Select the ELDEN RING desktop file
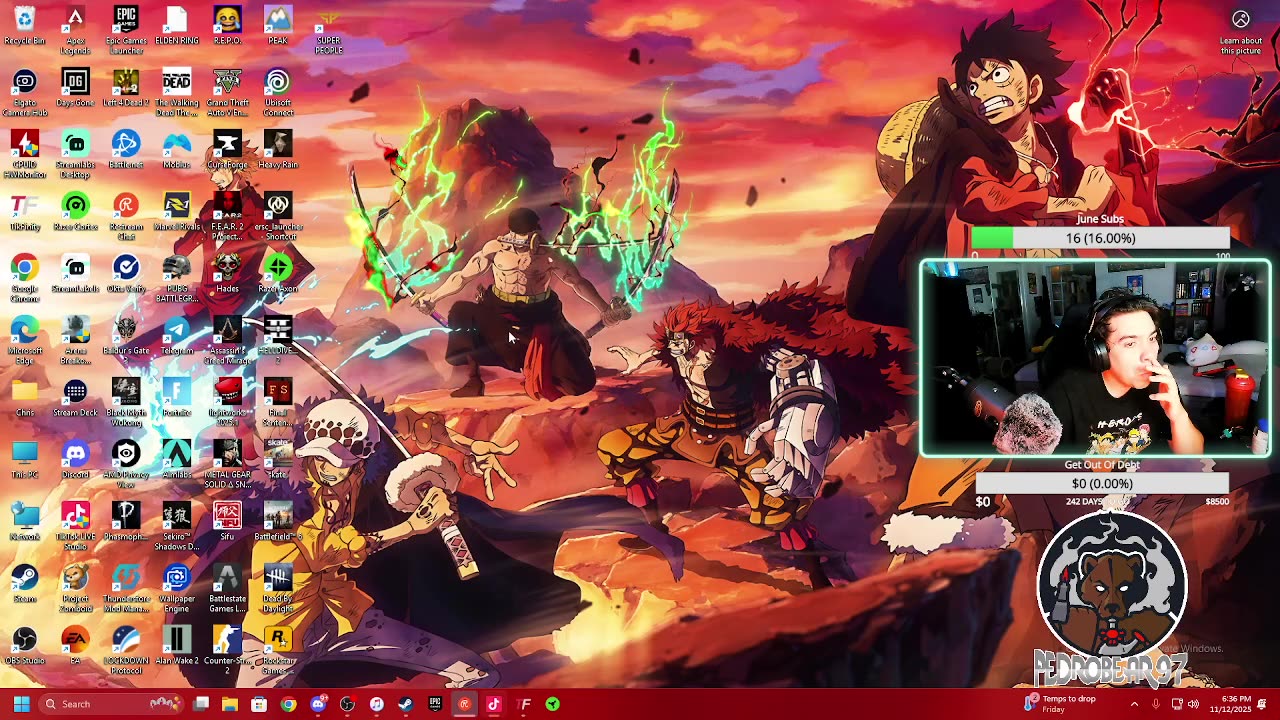 [x=177, y=27]
